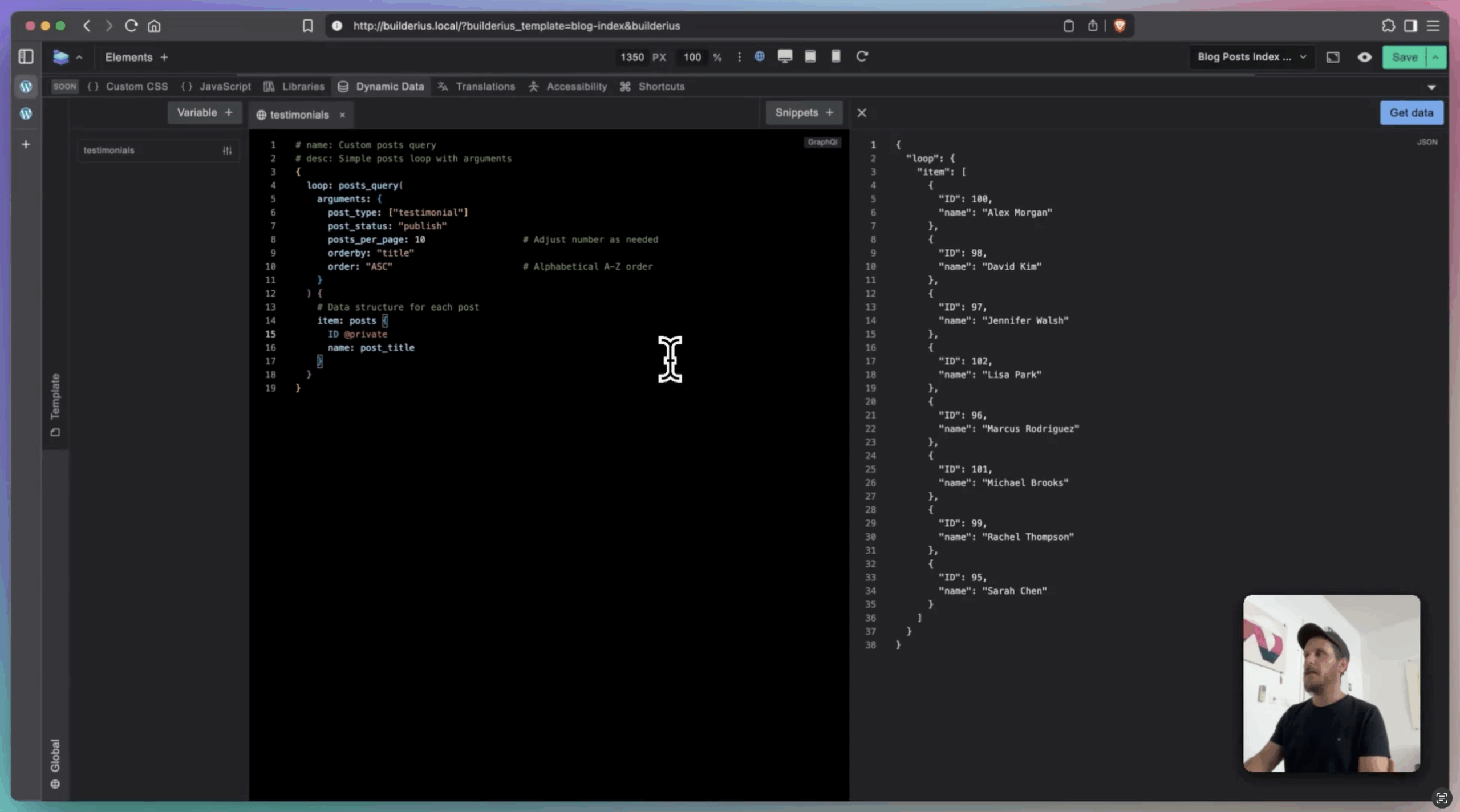Click the desktop viewport icon

click(785, 56)
